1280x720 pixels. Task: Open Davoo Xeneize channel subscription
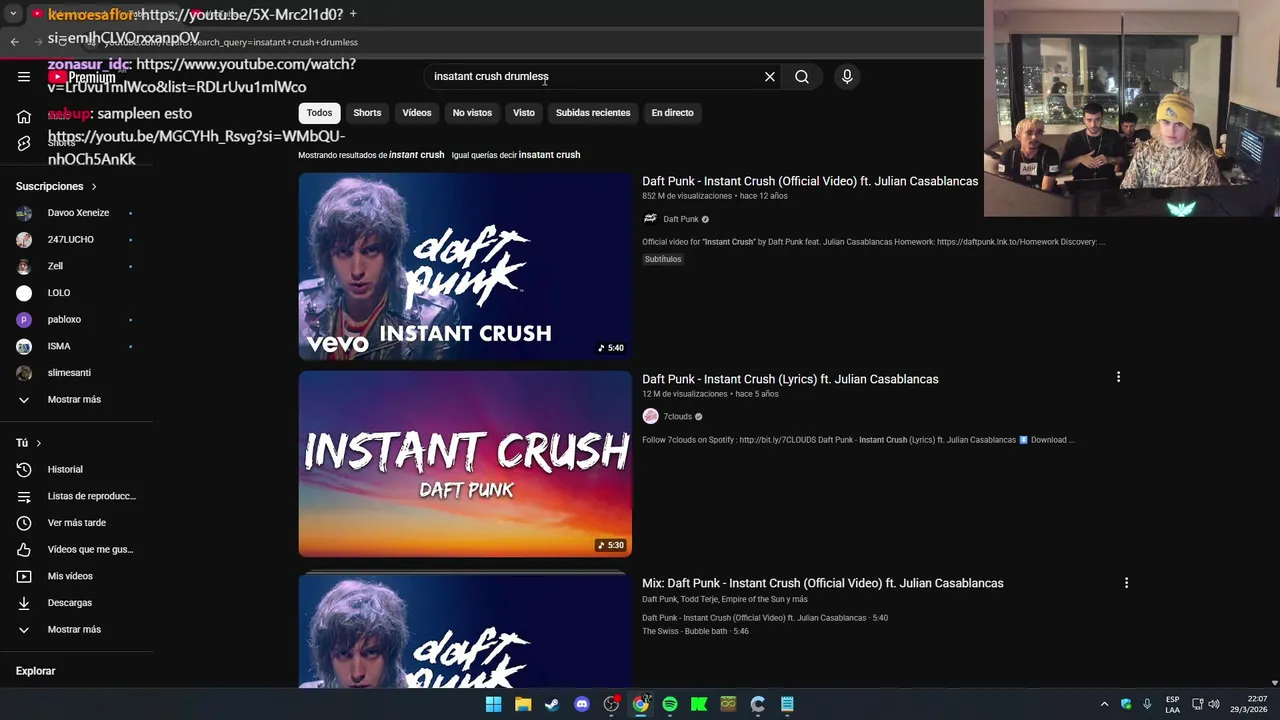tap(77, 213)
